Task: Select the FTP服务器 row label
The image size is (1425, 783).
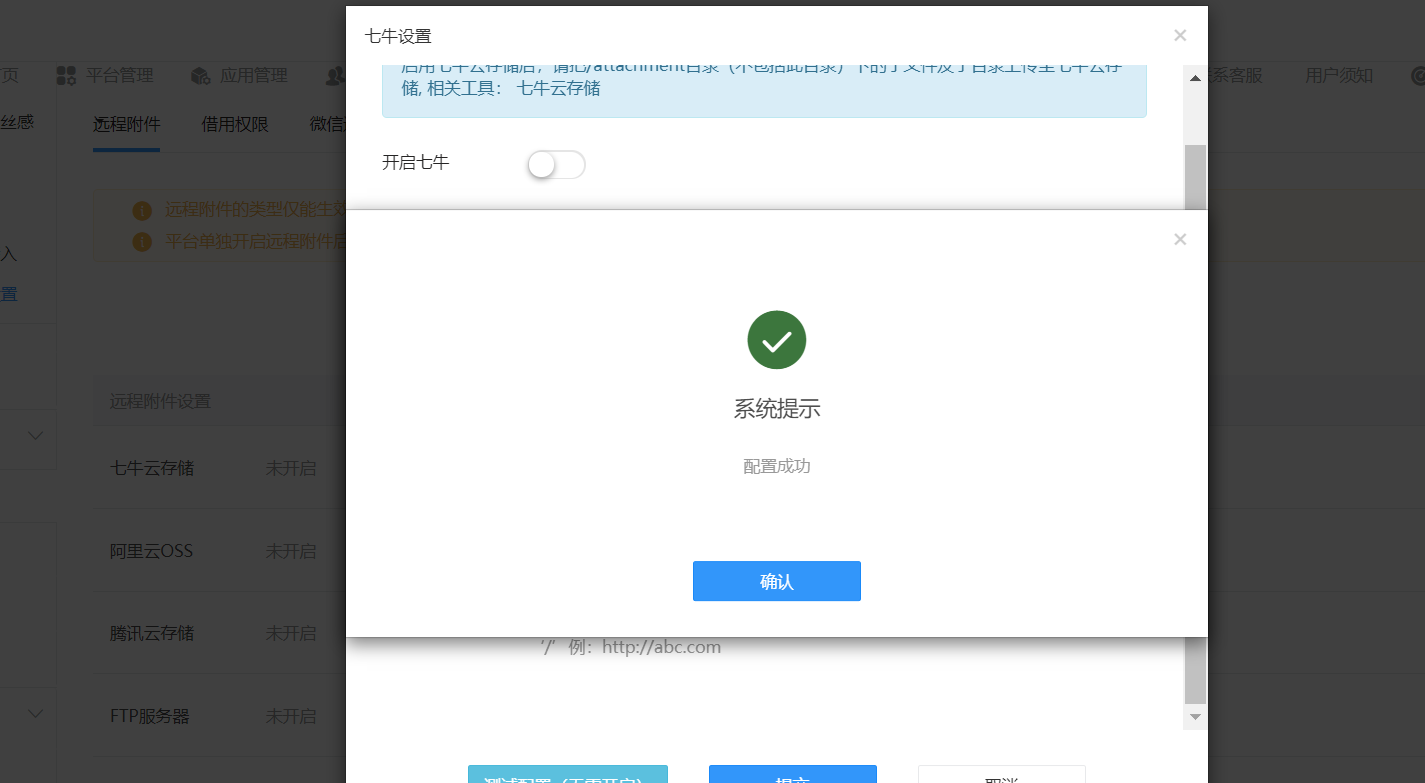Action: 150,716
